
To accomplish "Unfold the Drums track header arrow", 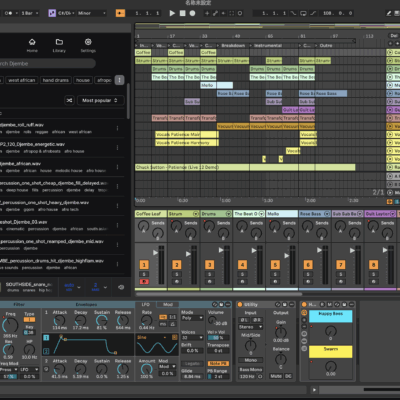I will click(229, 214).
